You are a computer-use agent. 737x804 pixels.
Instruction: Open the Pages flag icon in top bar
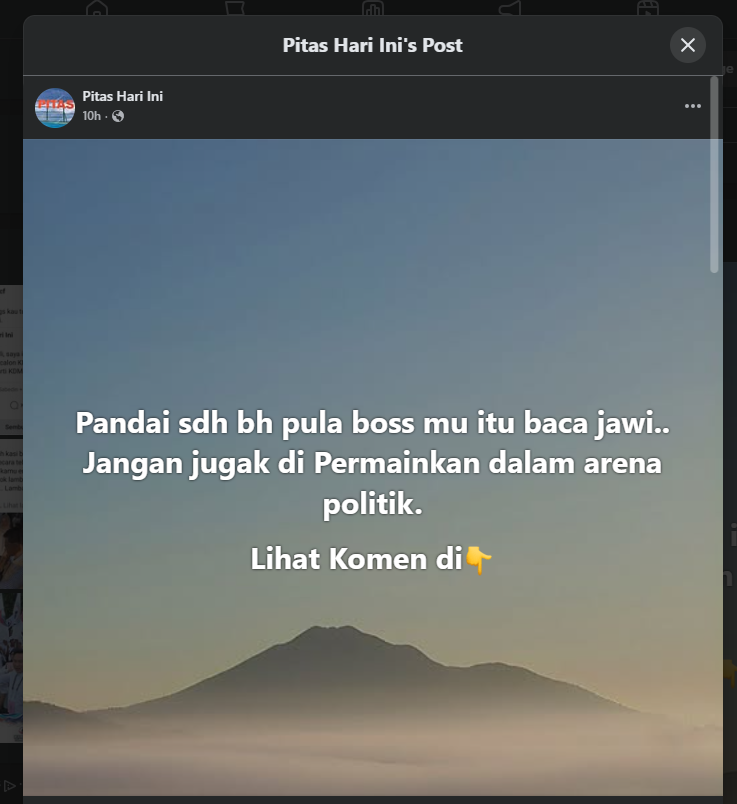click(x=235, y=8)
